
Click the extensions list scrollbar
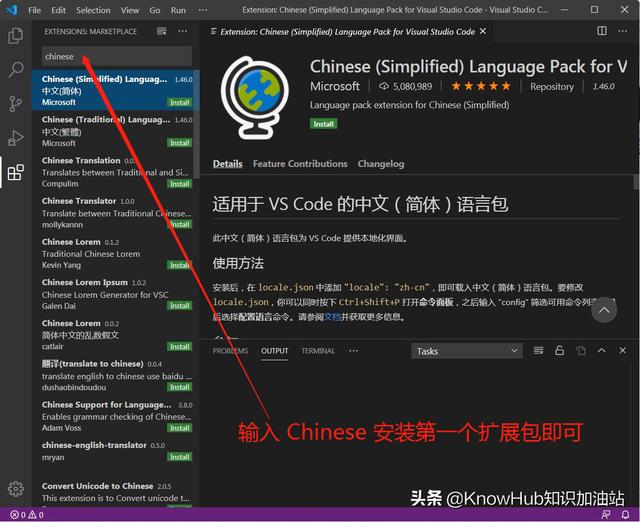click(197, 124)
